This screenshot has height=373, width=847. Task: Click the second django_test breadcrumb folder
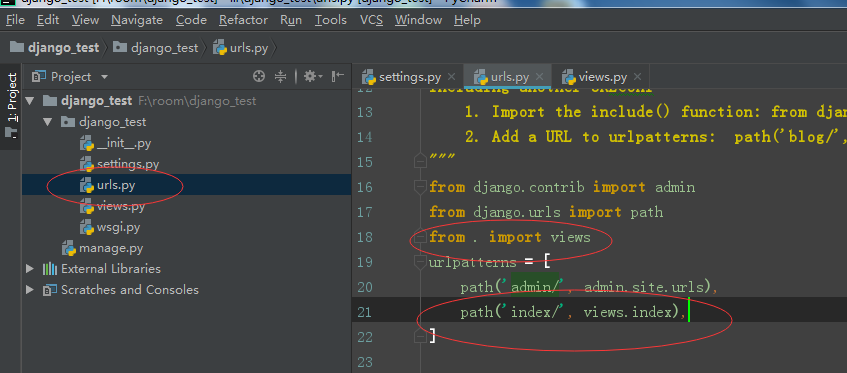(x=156, y=48)
